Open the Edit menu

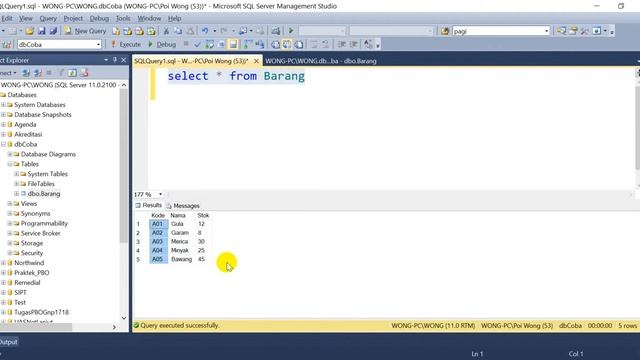click(7, 18)
